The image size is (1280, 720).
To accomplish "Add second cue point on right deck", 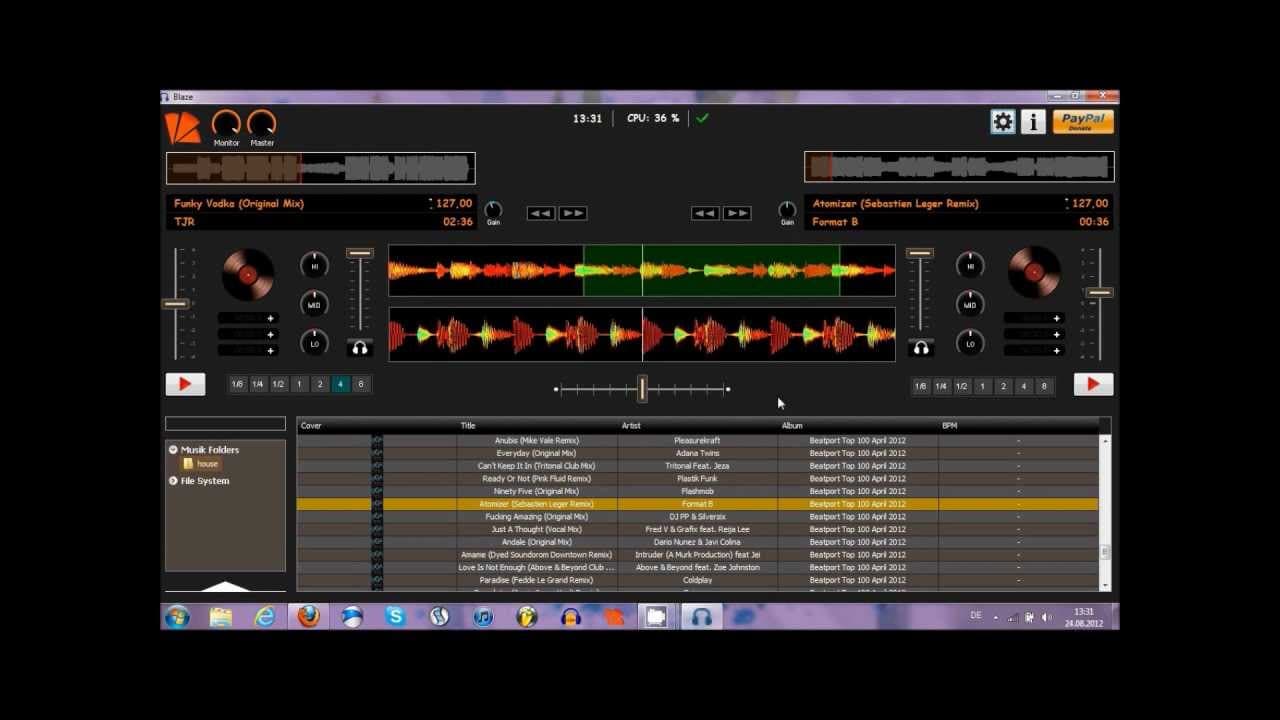I will click(x=1057, y=334).
